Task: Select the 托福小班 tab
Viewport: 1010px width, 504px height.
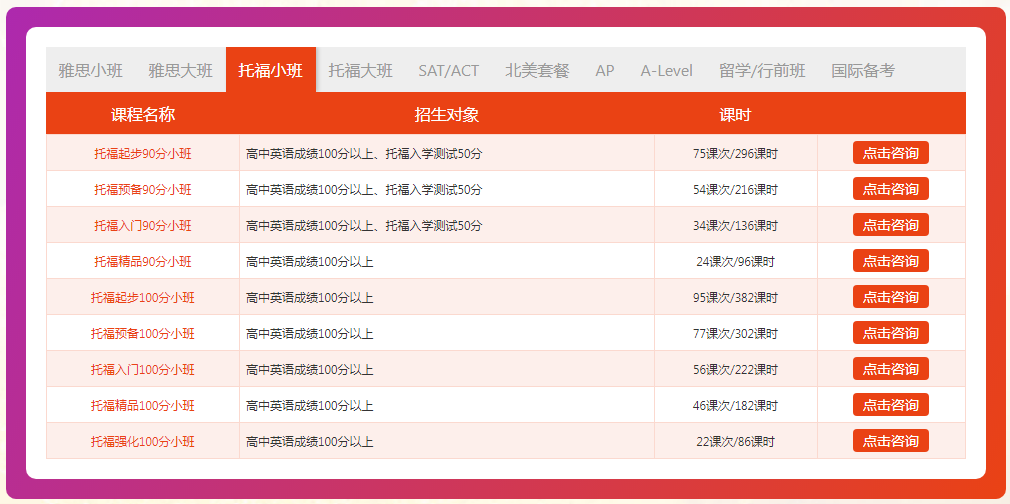Action: click(x=271, y=70)
